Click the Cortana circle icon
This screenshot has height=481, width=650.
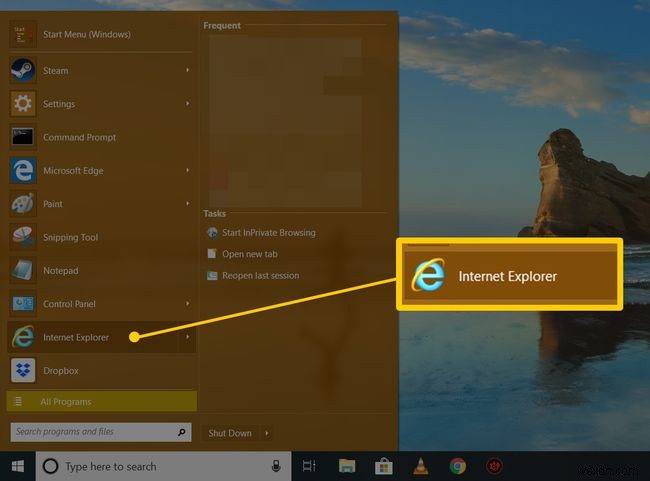[50, 466]
